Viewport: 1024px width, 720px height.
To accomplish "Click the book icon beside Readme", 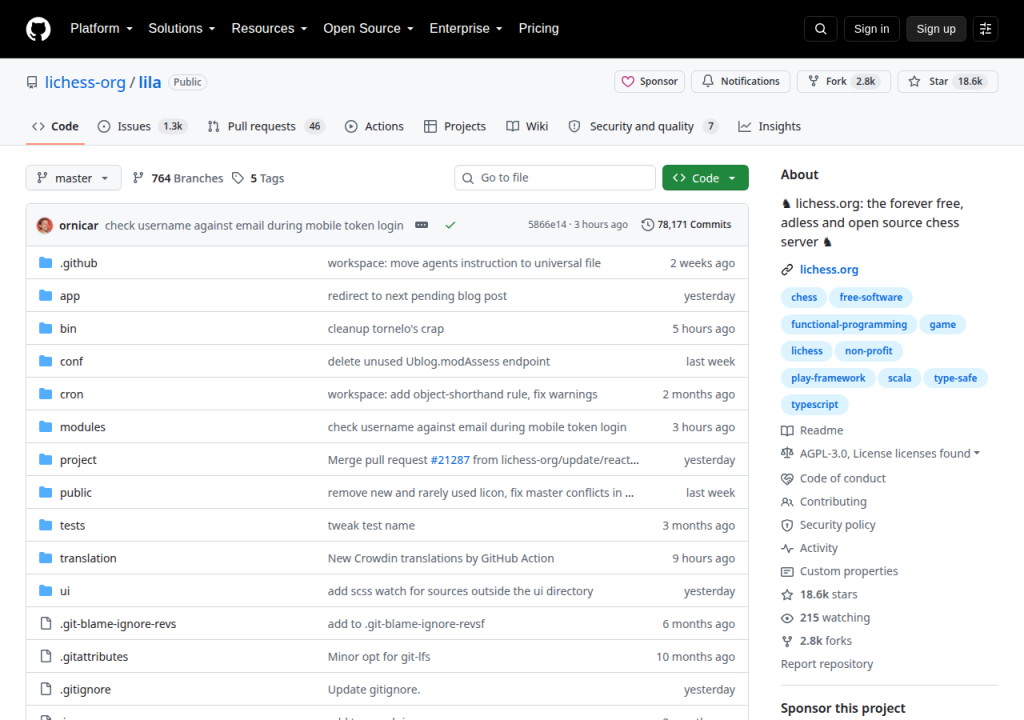I will tap(787, 431).
